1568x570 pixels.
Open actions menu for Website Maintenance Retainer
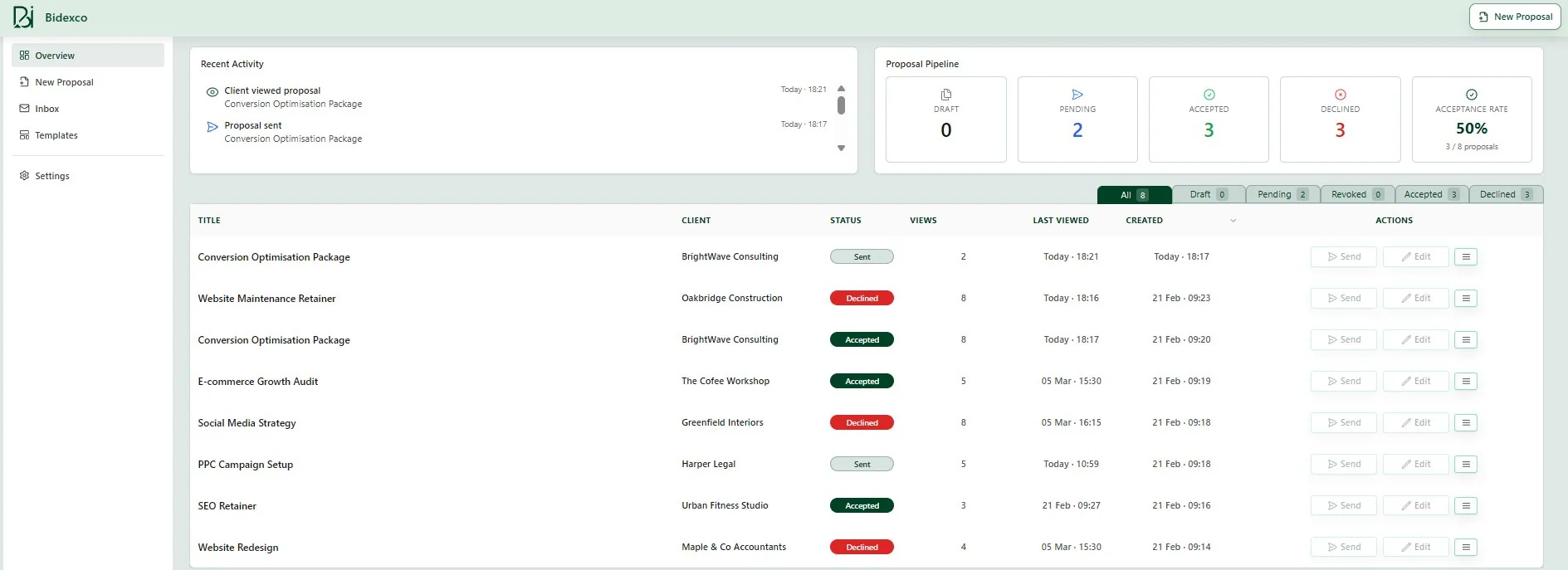click(x=1465, y=298)
